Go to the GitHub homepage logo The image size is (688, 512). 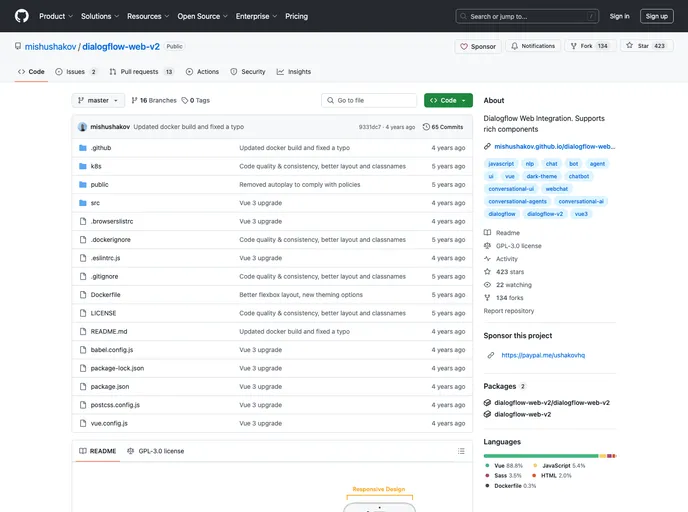click(x=22, y=16)
